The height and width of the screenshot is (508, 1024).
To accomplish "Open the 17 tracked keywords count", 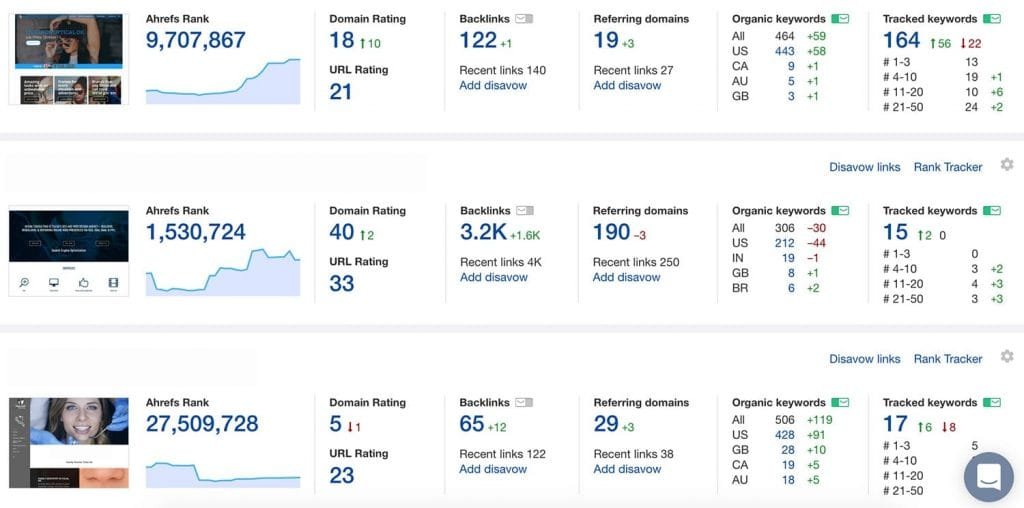I will pos(895,424).
